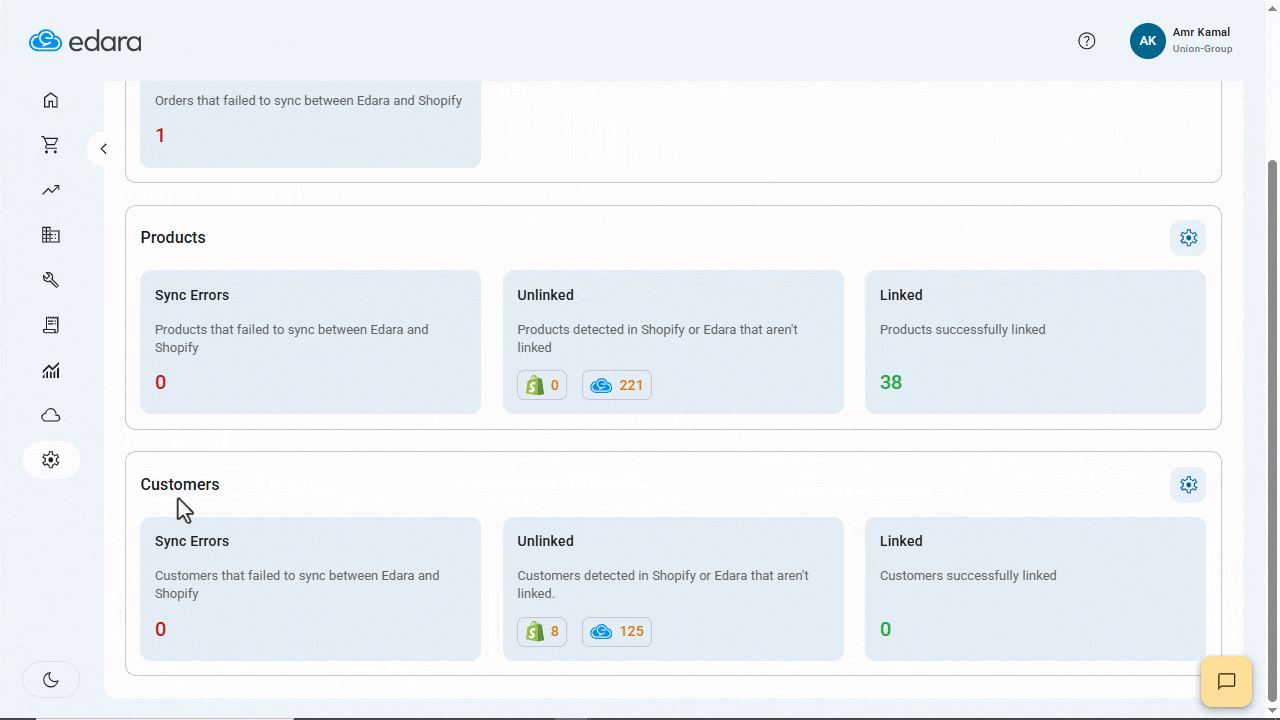
Task: Open the settings gear in sidebar
Action: [51, 460]
